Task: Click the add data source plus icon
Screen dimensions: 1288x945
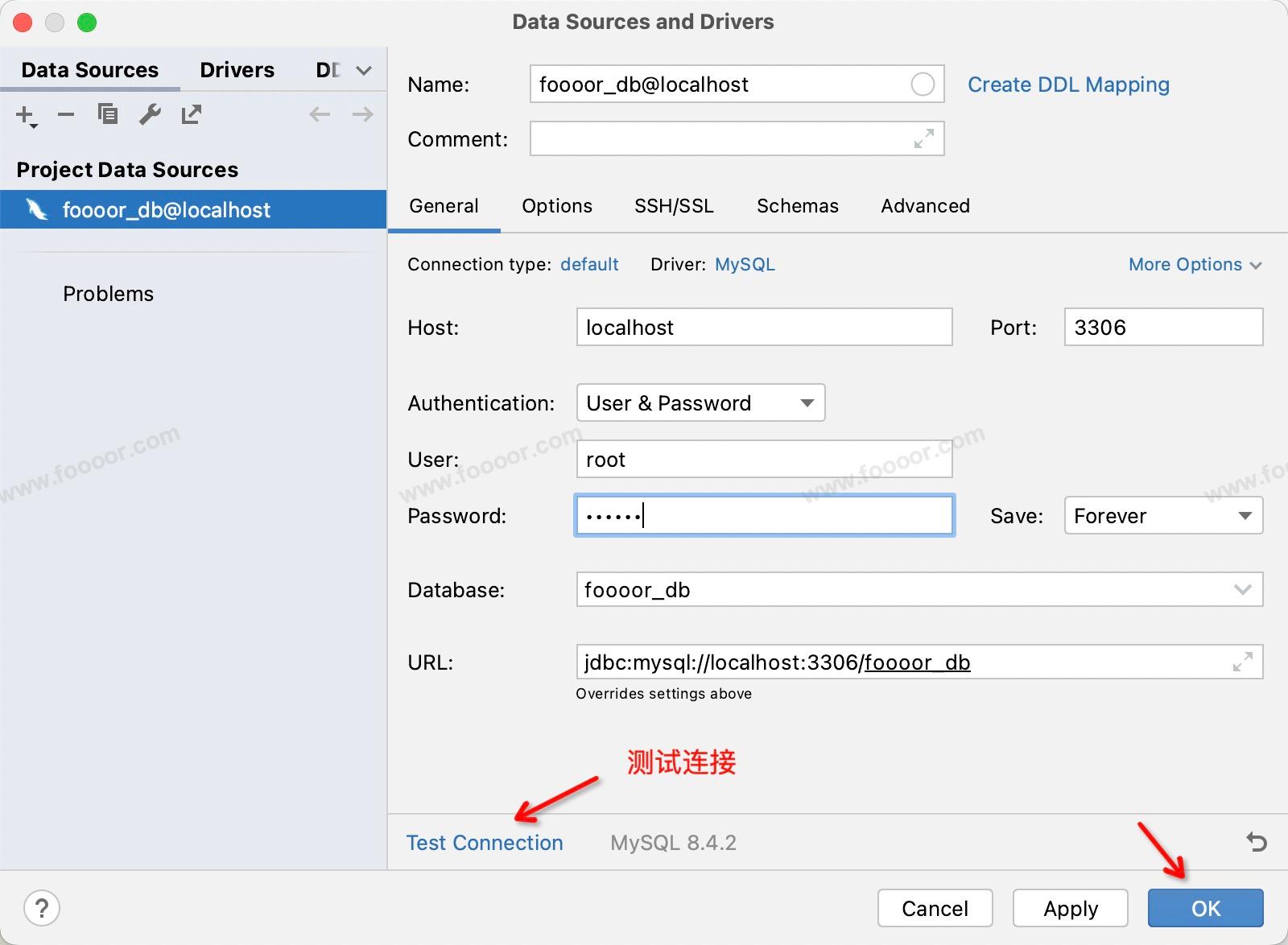Action: [x=26, y=115]
